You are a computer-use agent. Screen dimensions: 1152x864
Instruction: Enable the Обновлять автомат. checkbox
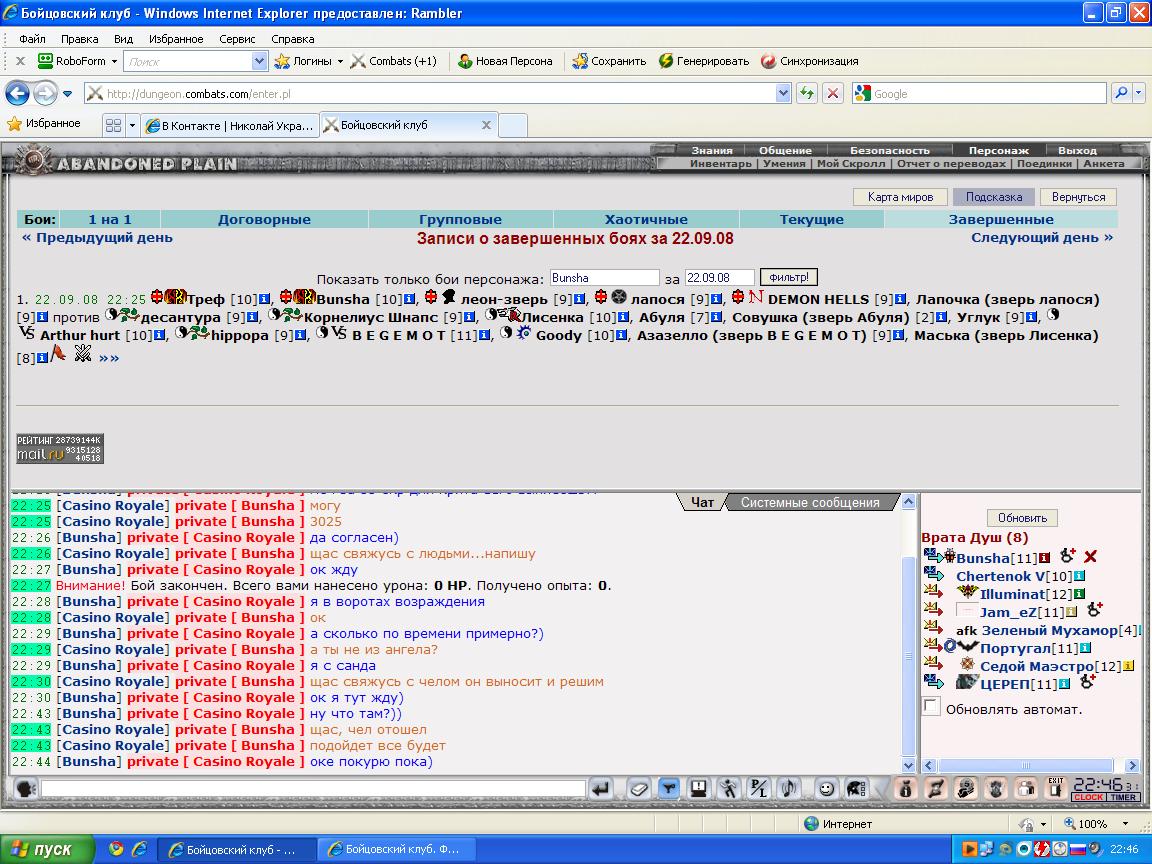931,707
